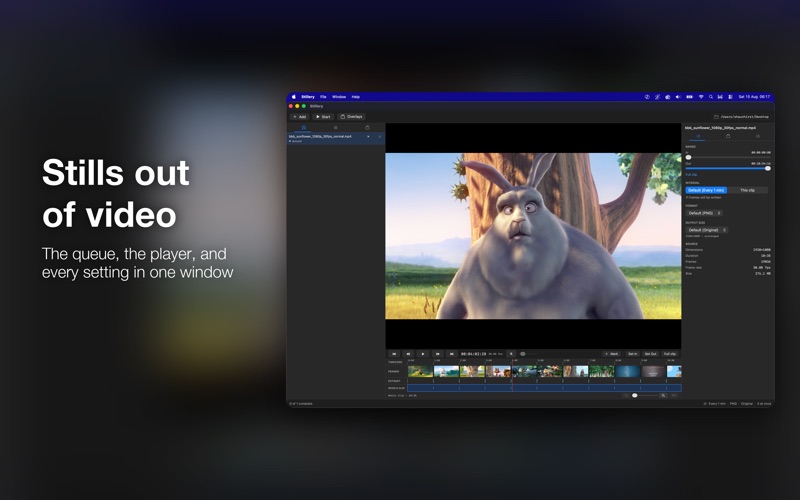Image resolution: width=800 pixels, height=500 pixels.
Task: Click the sound volume icon in the menu bar
Action: (678, 96)
